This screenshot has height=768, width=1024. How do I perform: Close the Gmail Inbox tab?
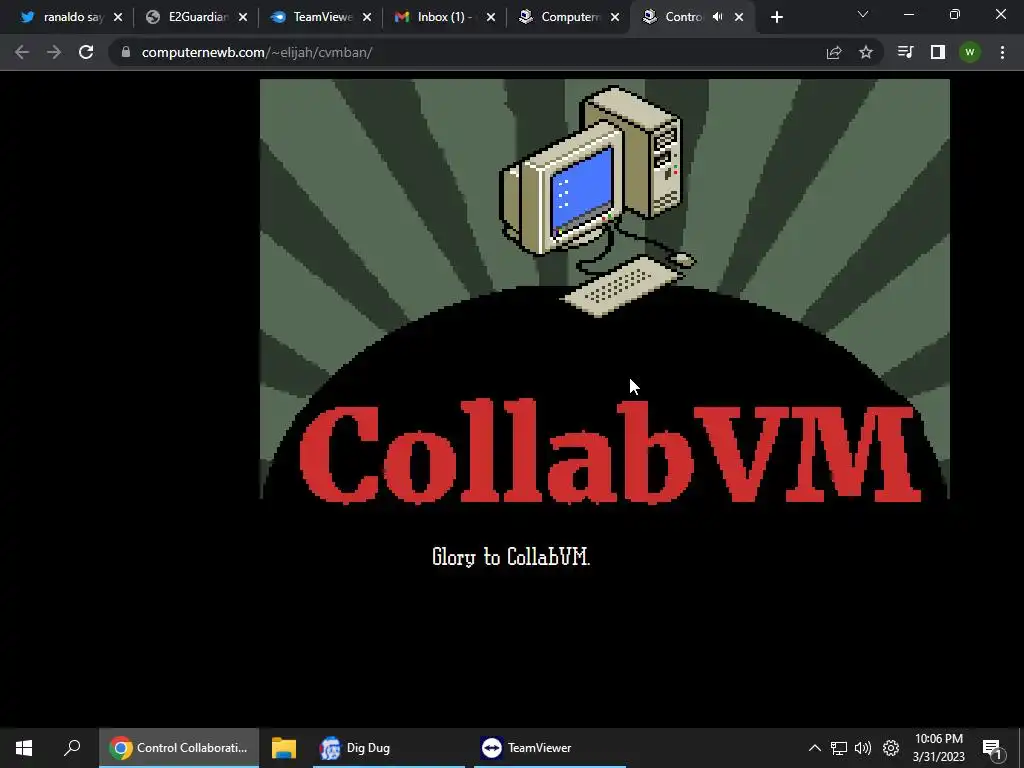coord(491,18)
